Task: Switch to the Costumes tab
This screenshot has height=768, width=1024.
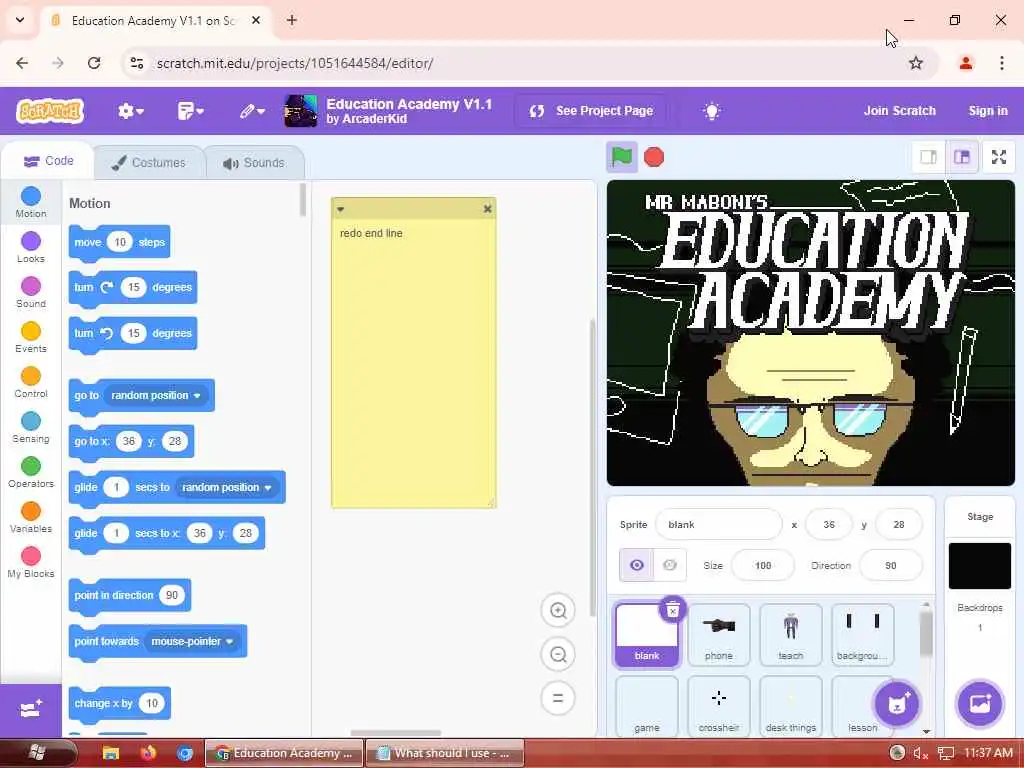Action: (x=149, y=163)
